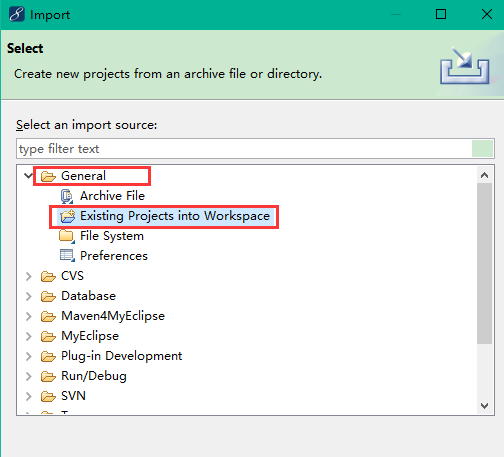Click the Maven4MyEclipse folder icon
This screenshot has width=504, height=457.
48,316
